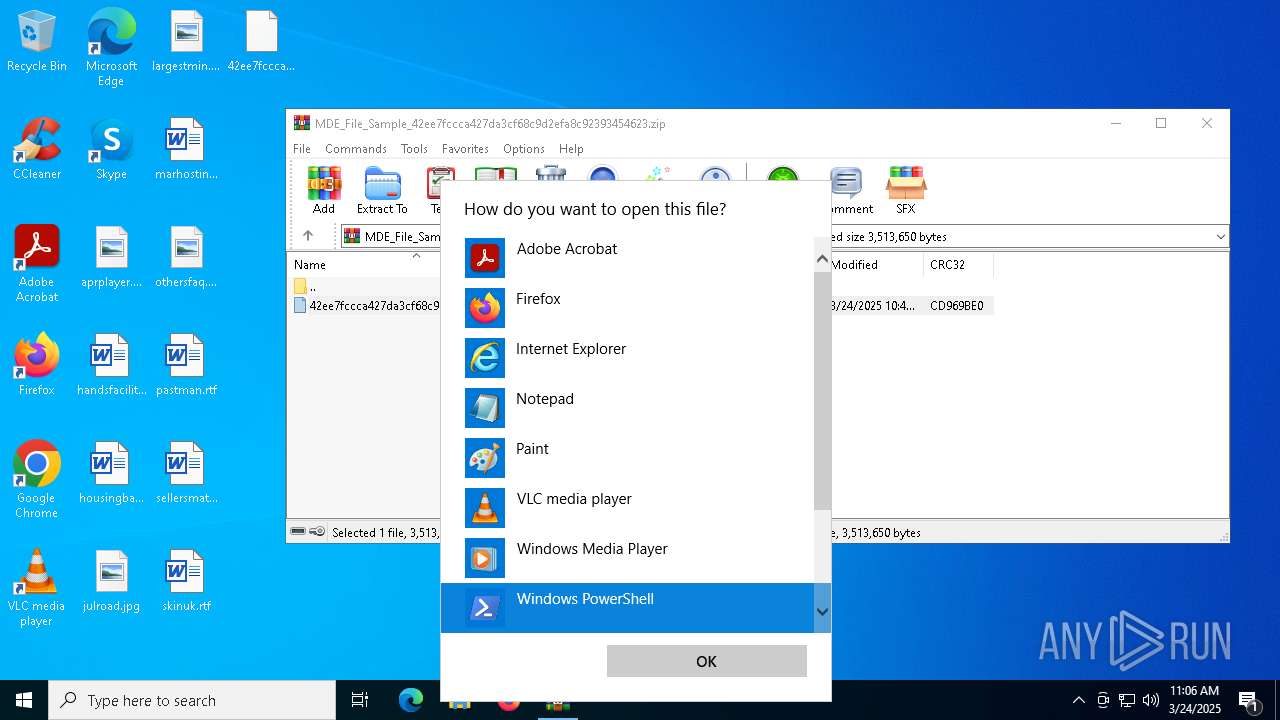
Task: Click CRC32 value CD969BE0
Action: pos(957,306)
